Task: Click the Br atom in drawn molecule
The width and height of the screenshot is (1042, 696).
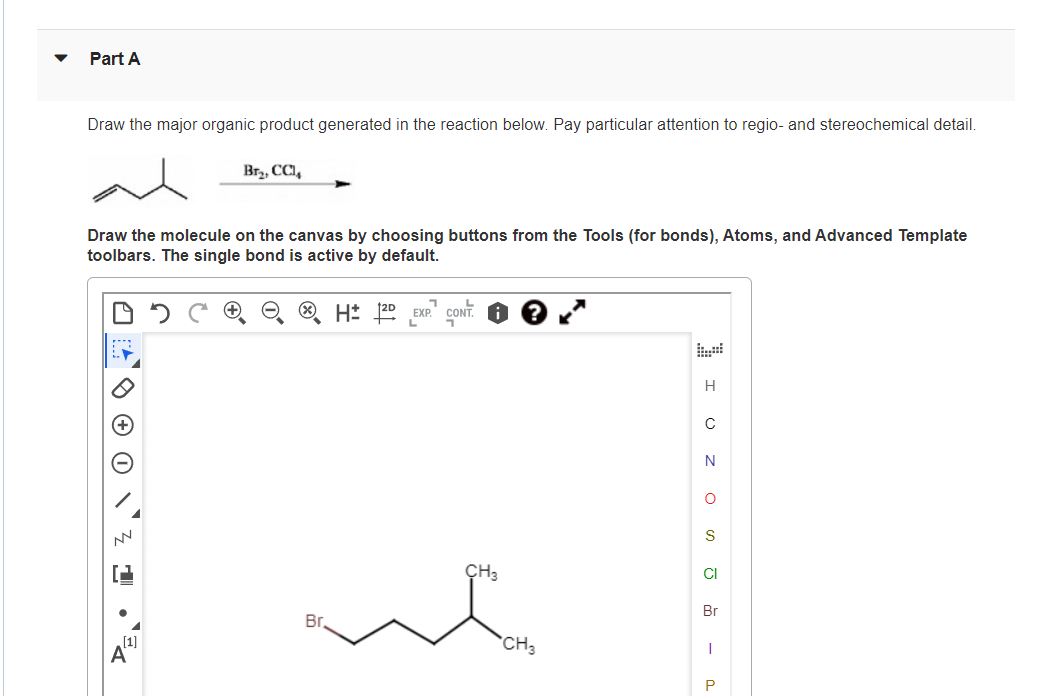Action: pos(314,621)
